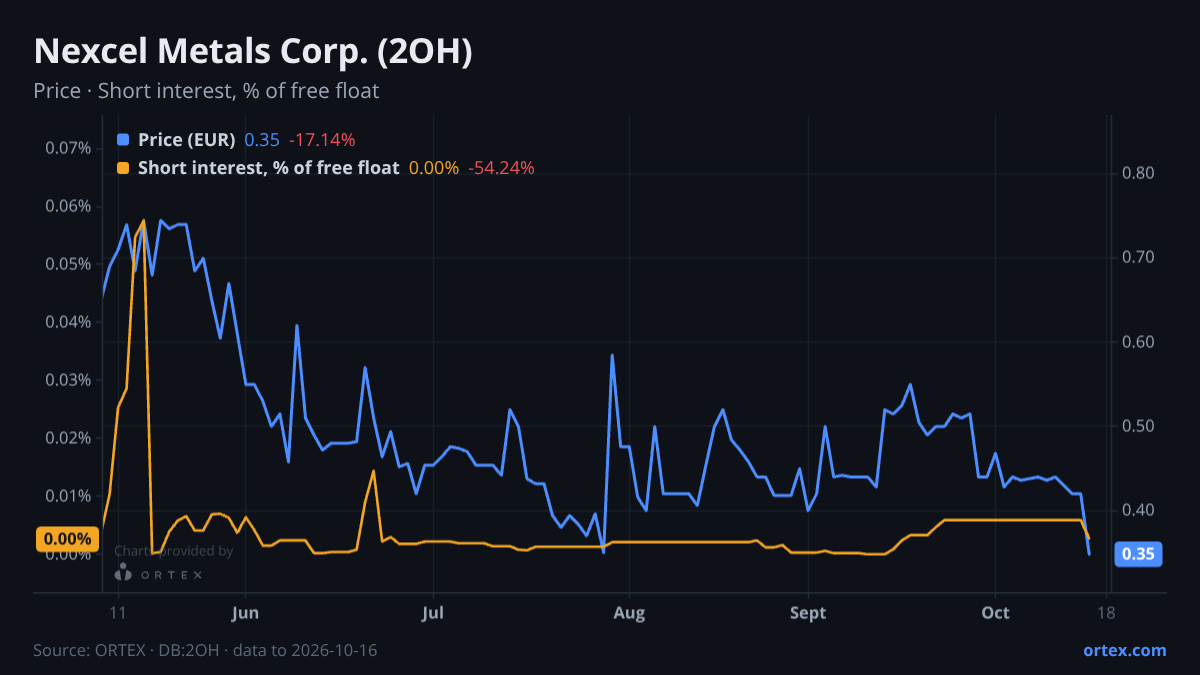
Task: Click the orange Short interest legend swatch
Action: 123,168
